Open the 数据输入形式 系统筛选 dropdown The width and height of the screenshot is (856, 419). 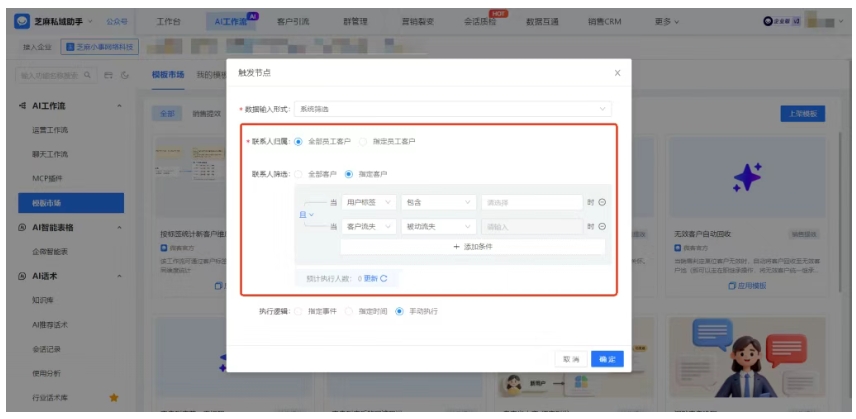[x=453, y=109]
